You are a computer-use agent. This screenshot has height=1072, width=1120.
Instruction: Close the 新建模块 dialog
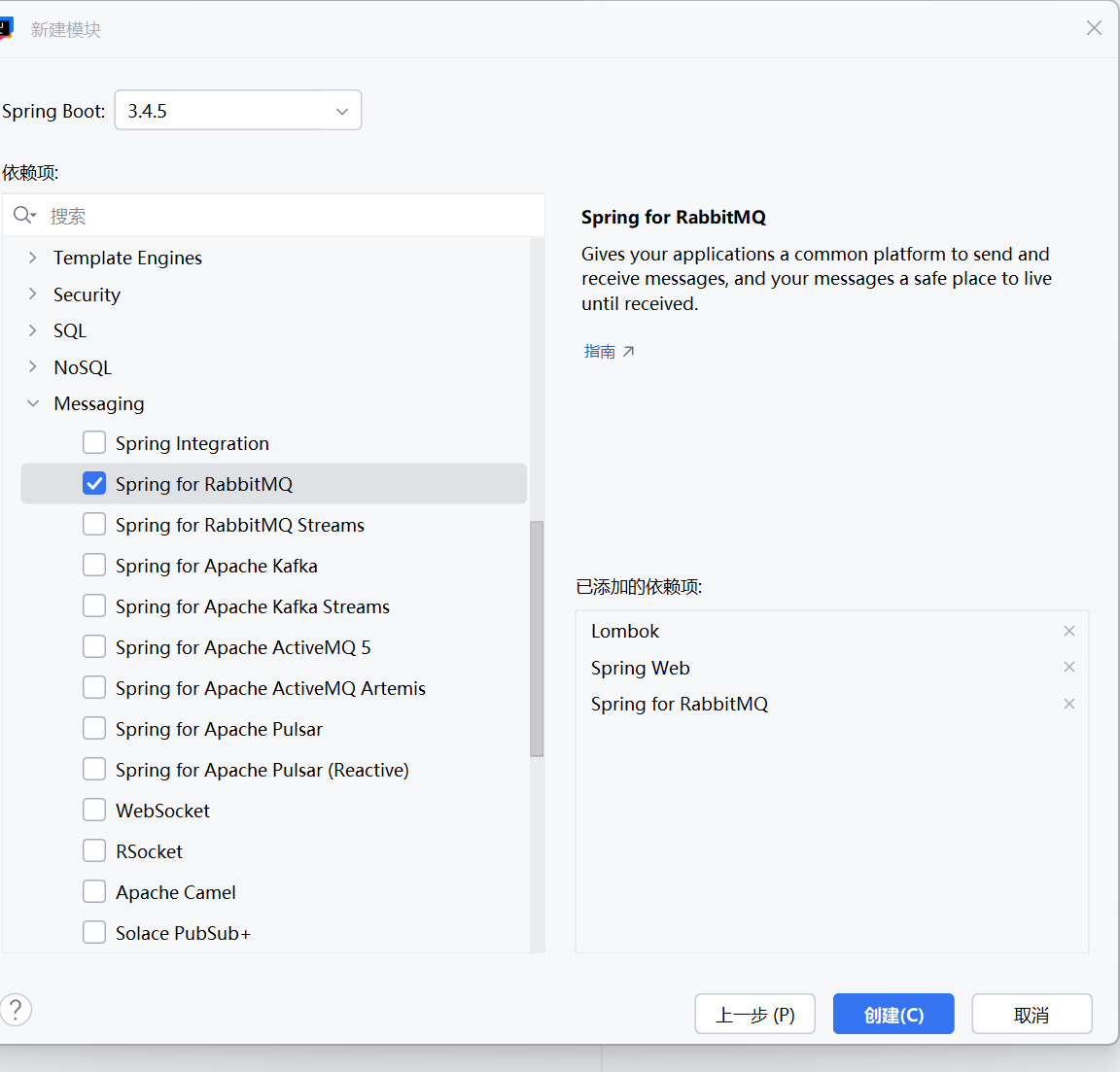tap(1094, 28)
